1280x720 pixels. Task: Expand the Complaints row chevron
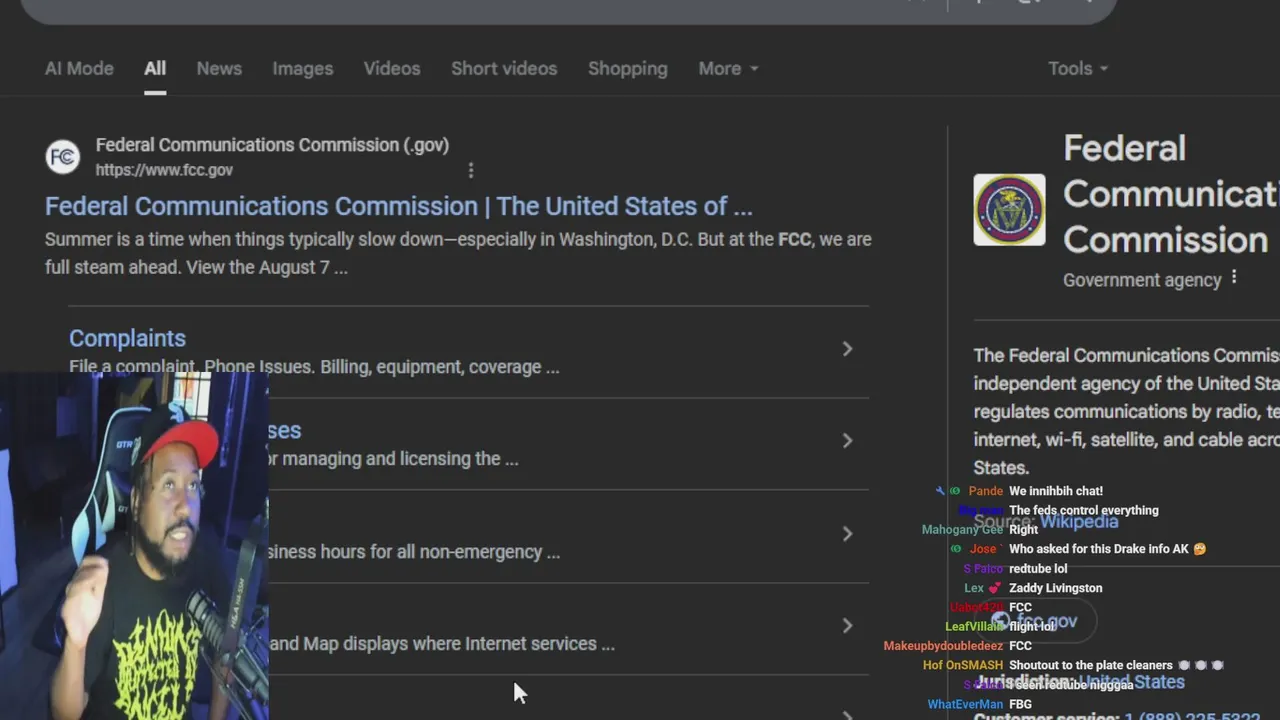pos(847,349)
